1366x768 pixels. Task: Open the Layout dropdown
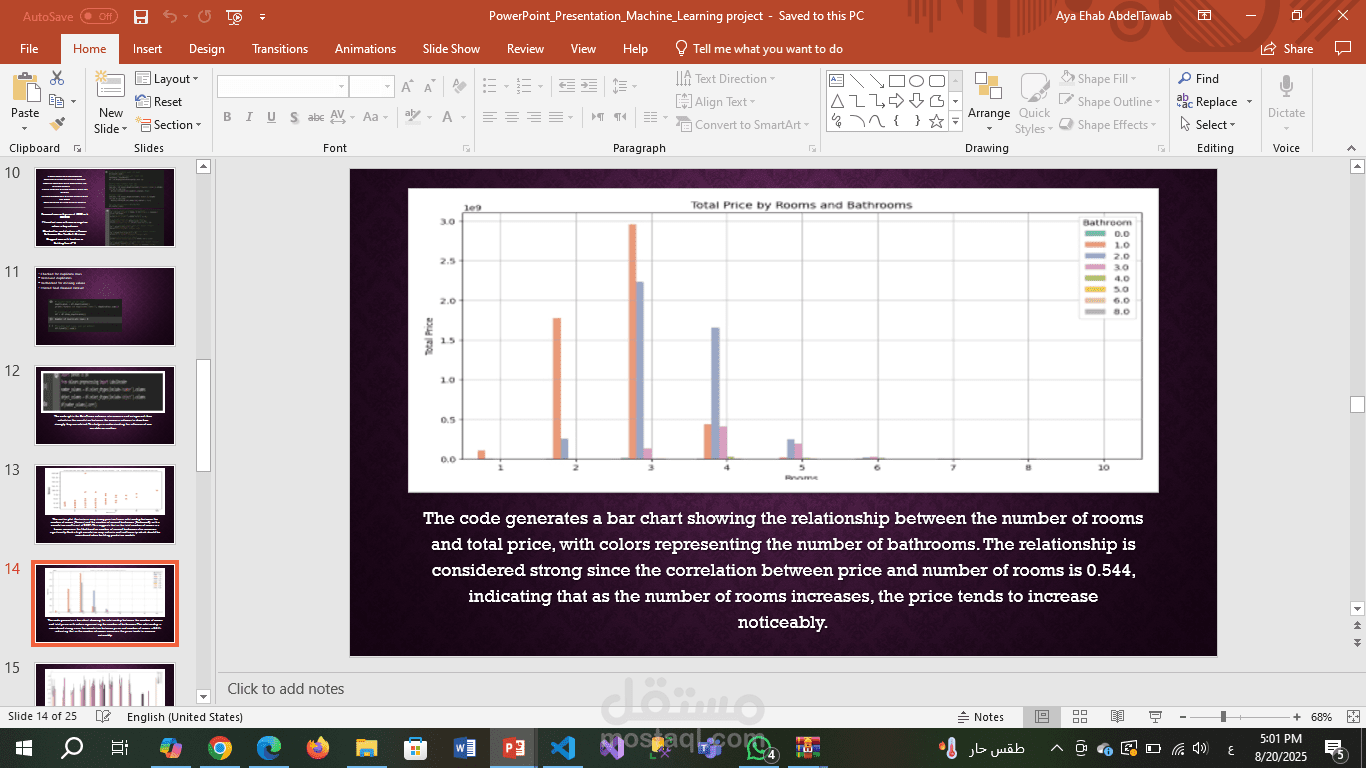click(x=167, y=78)
